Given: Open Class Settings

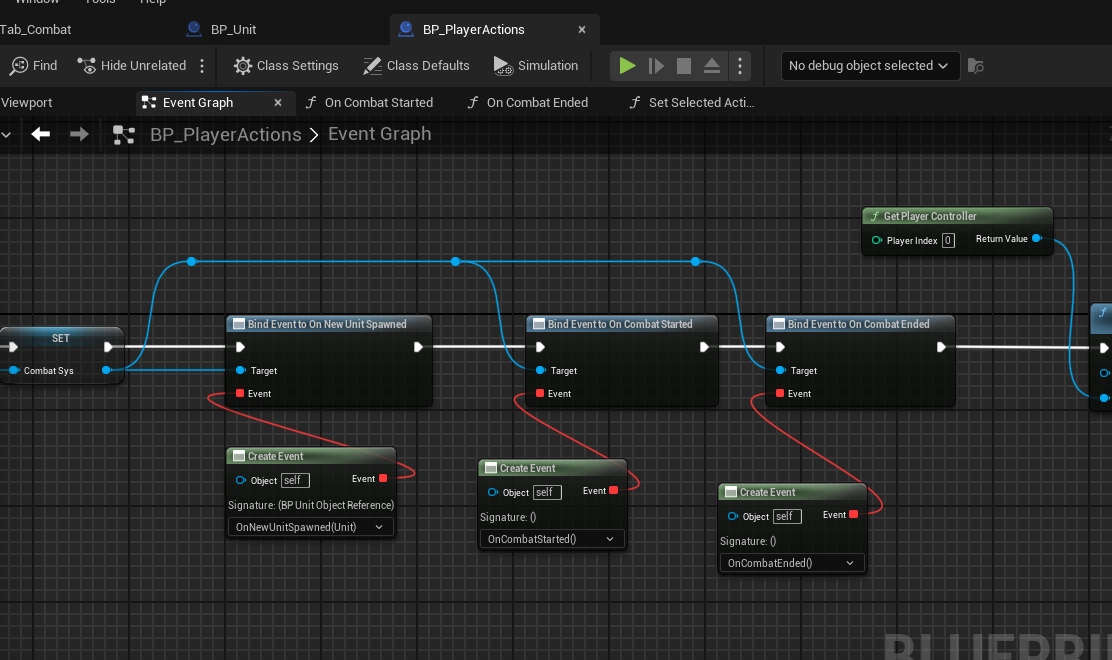Looking at the screenshot, I should (287, 66).
